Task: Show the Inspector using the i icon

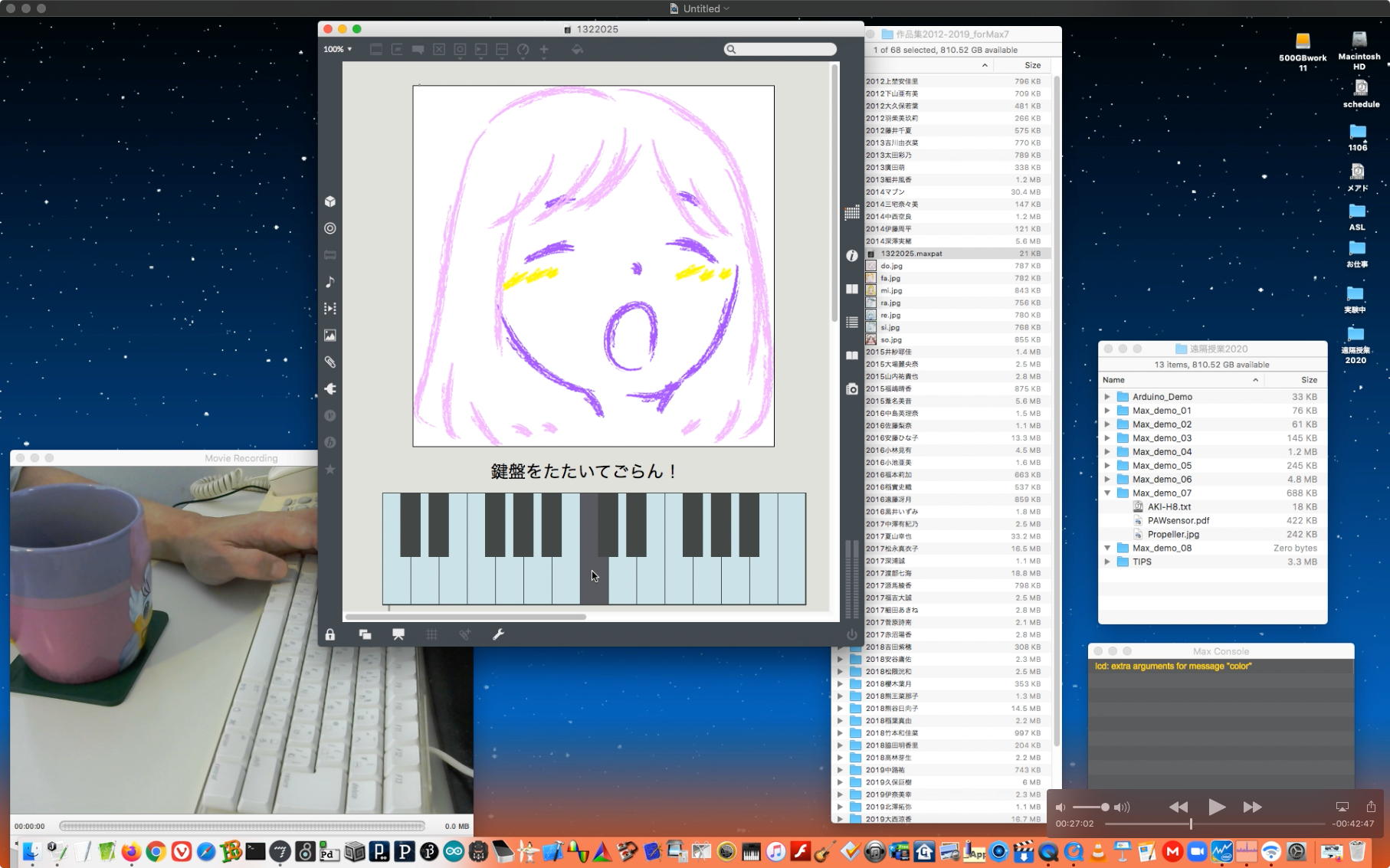Action: coord(851,256)
